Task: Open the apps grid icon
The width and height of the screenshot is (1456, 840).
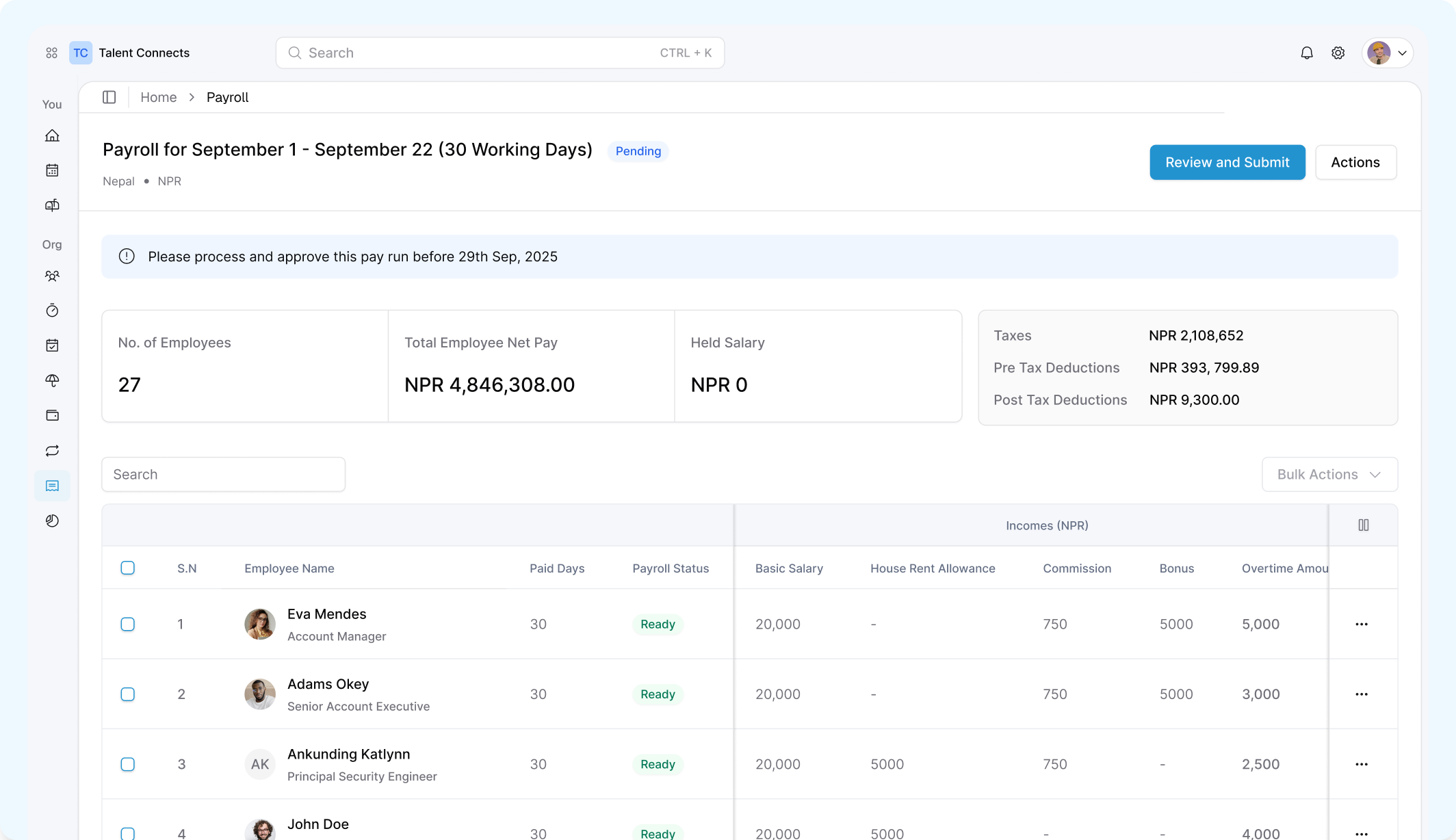Action: (x=51, y=53)
